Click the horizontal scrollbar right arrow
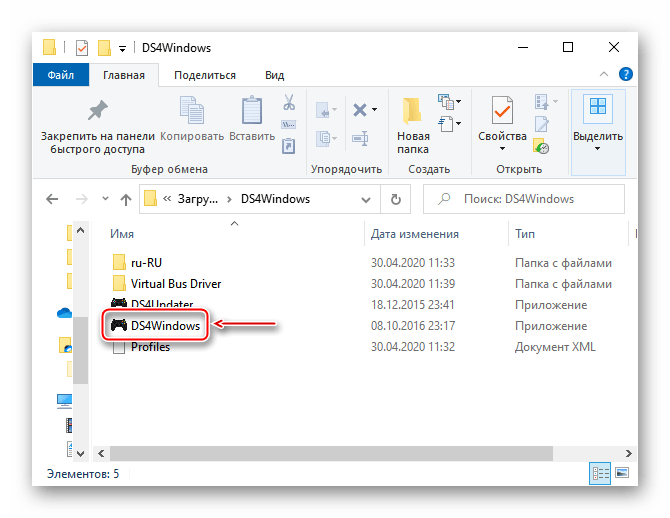670x518 pixels. [x=629, y=453]
